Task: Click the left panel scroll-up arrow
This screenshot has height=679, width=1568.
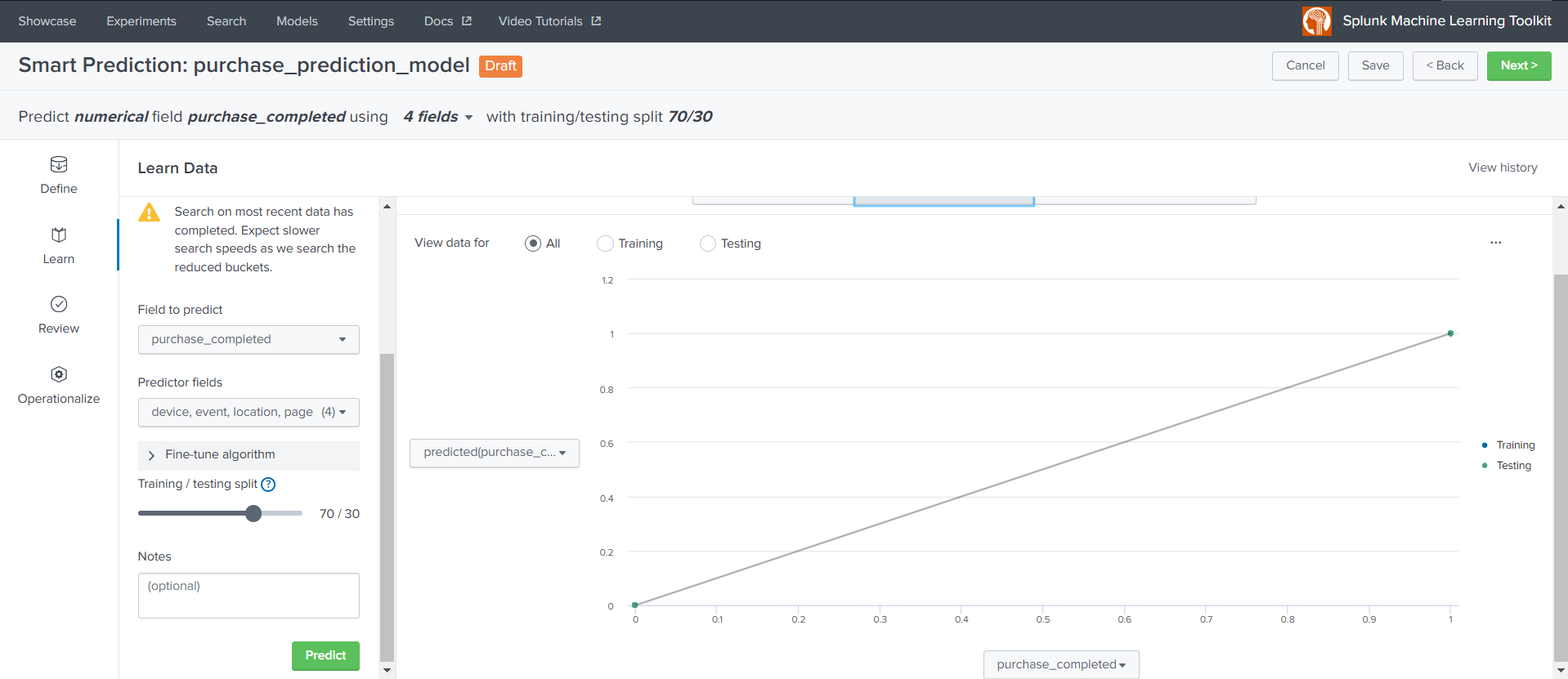Action: coord(388,207)
